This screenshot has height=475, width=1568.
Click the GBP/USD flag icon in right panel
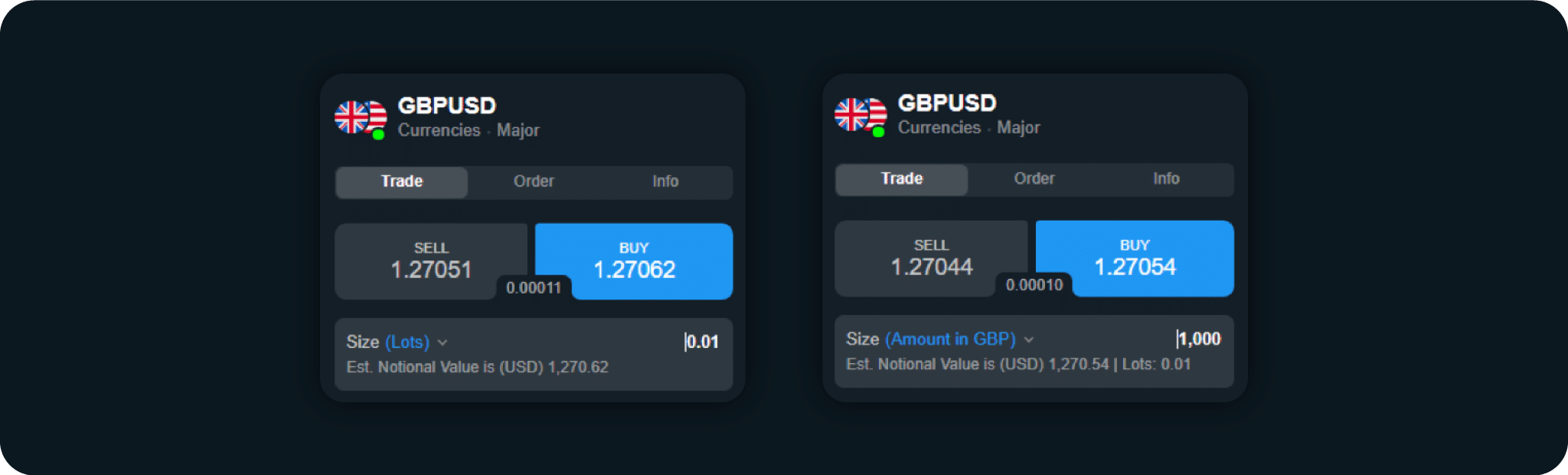[x=860, y=114]
